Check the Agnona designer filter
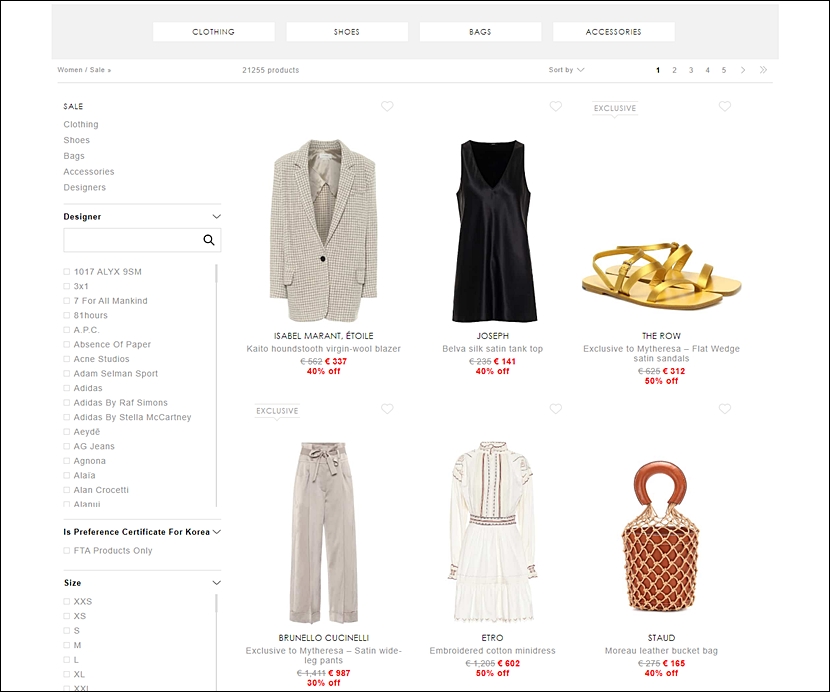Image resolution: width=830 pixels, height=692 pixels. [x=67, y=461]
